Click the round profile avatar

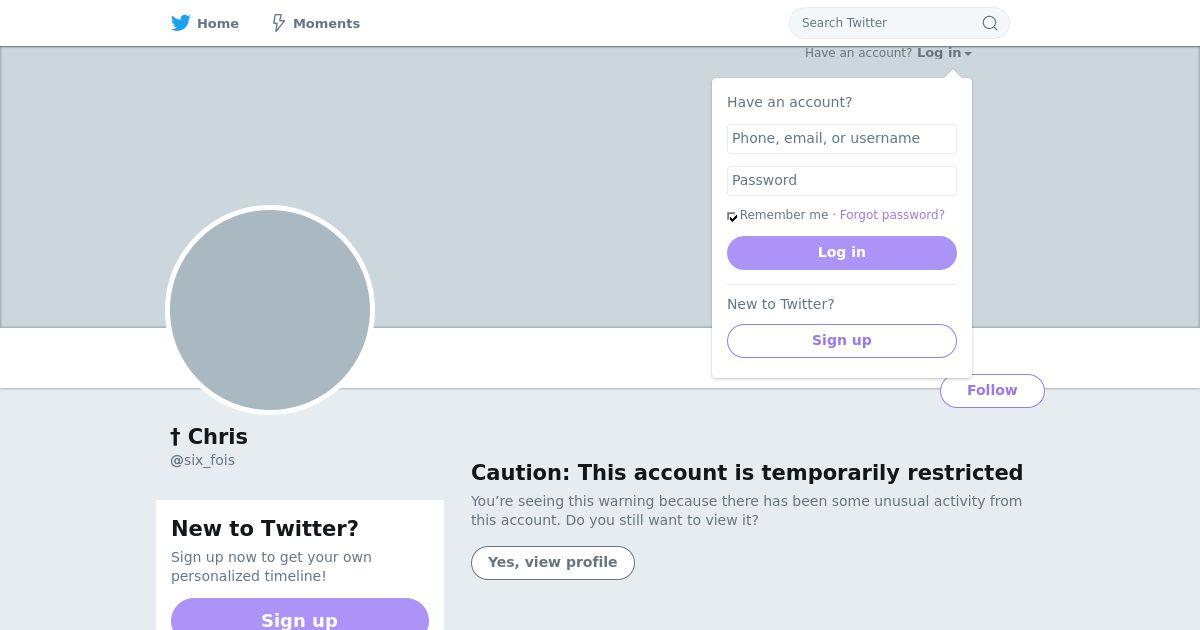pos(270,309)
